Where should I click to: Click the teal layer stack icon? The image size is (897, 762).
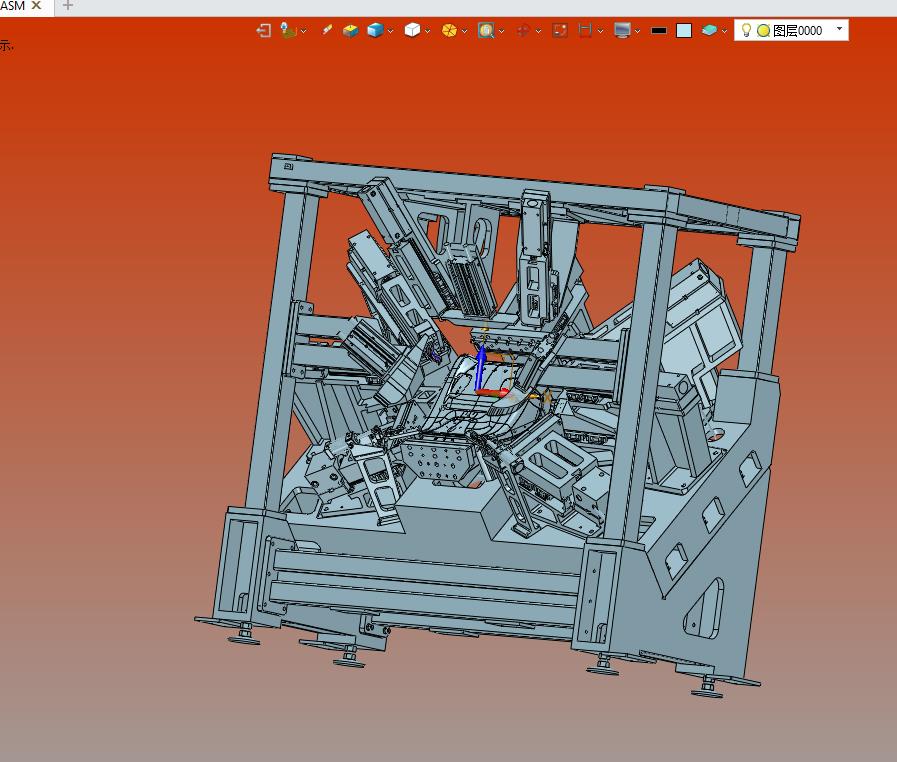click(709, 30)
